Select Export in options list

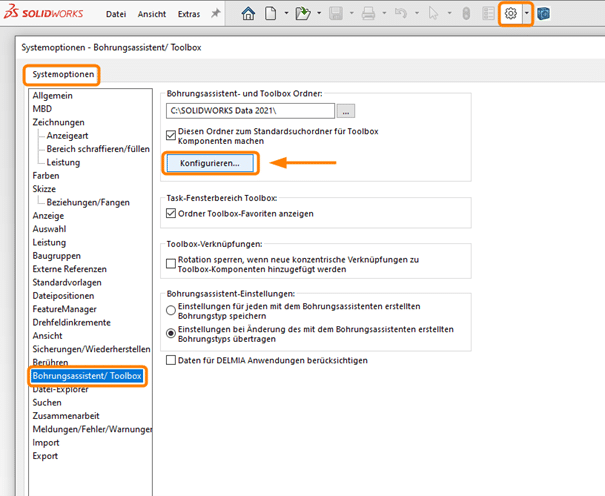tap(45, 456)
